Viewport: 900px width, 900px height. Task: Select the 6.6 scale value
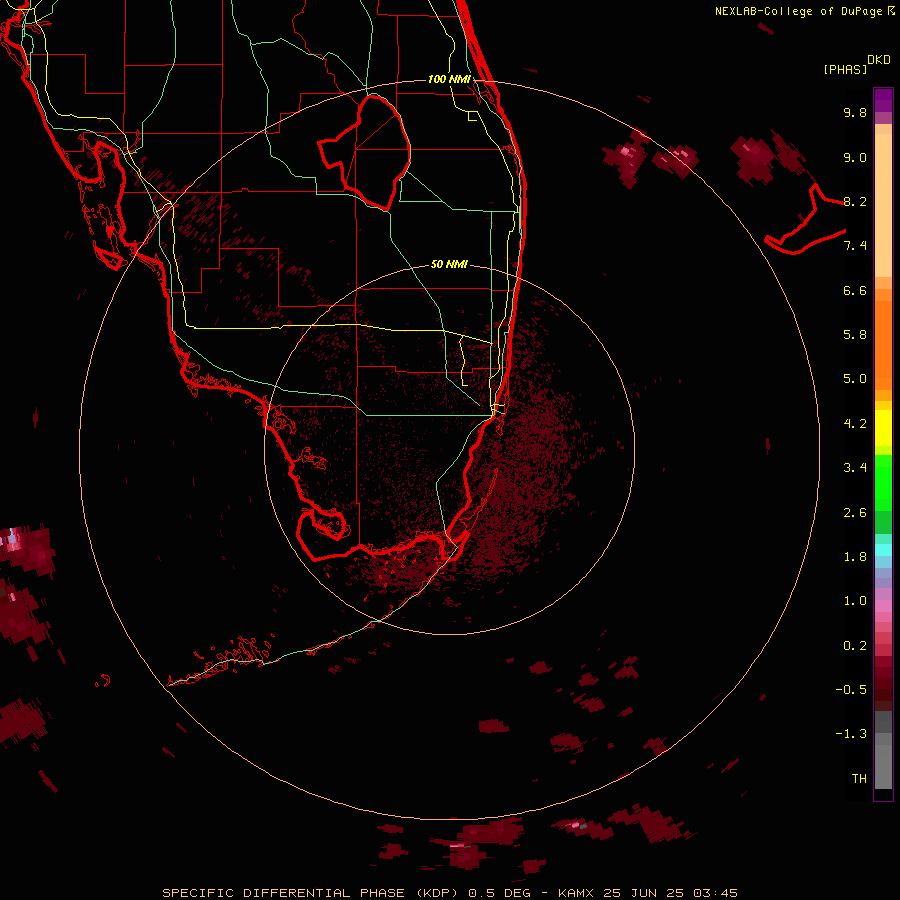tap(855, 290)
